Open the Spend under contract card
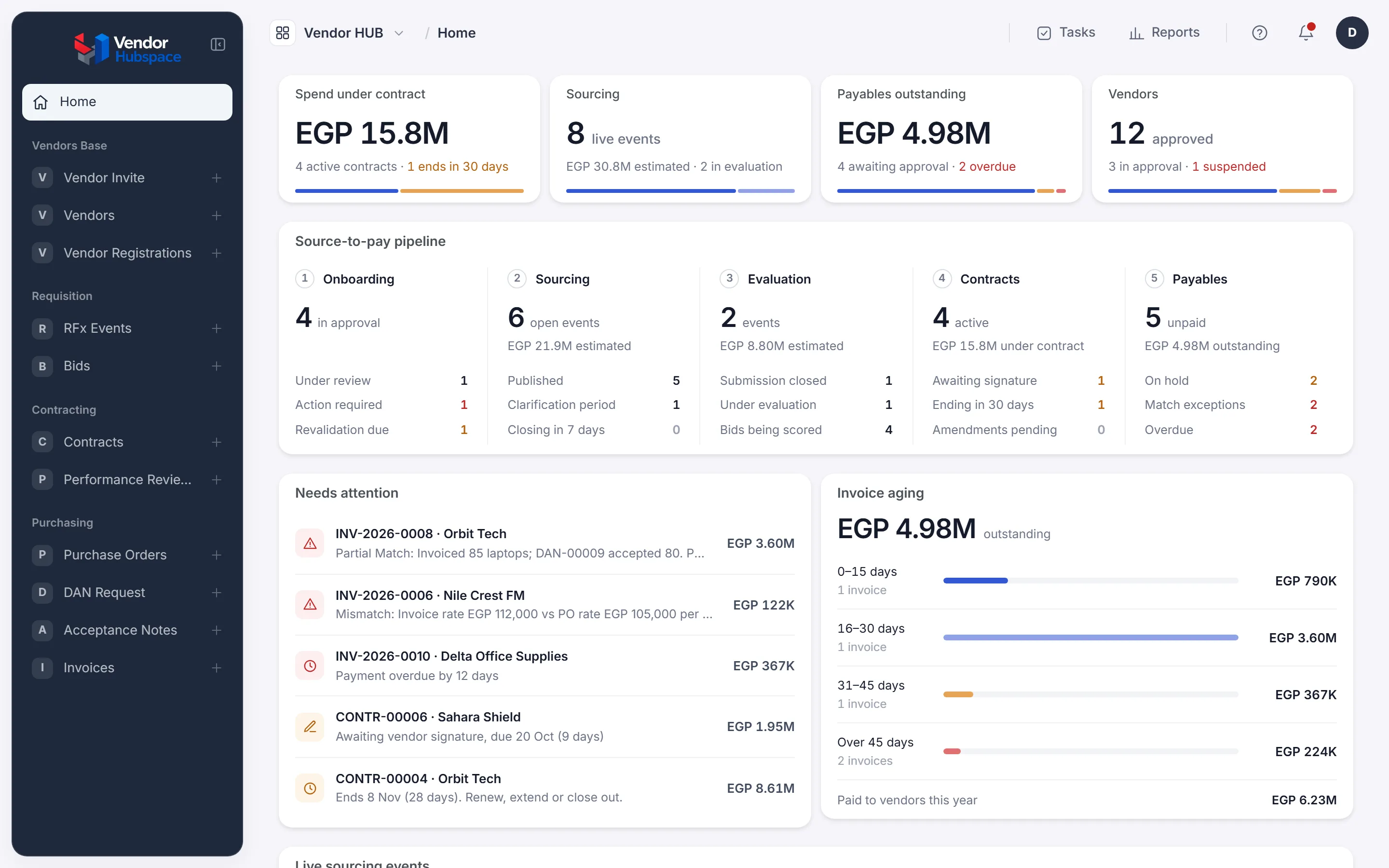 (409, 139)
